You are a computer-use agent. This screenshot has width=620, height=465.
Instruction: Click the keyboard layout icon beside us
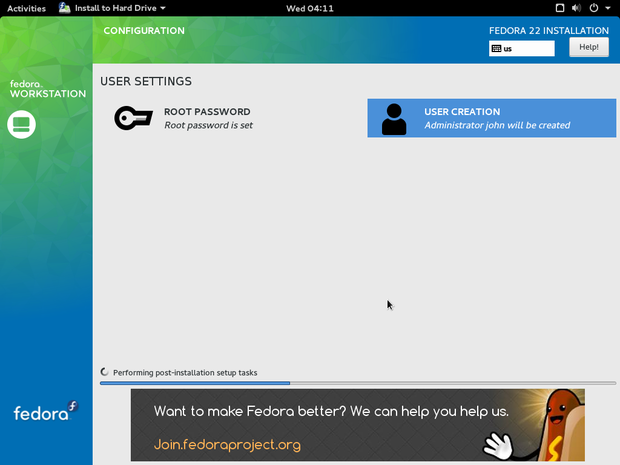click(x=496, y=49)
